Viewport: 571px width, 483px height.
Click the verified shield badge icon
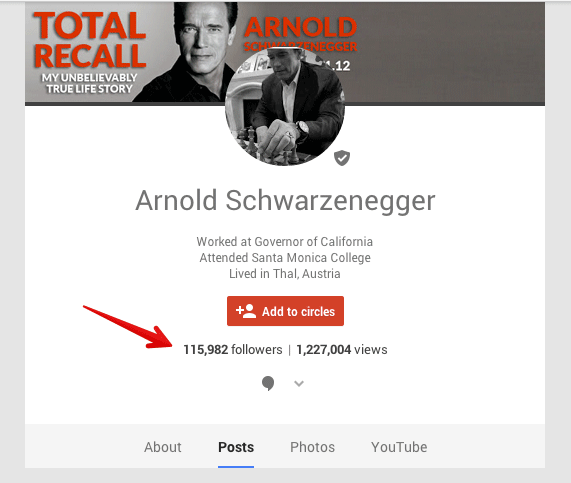[342, 158]
